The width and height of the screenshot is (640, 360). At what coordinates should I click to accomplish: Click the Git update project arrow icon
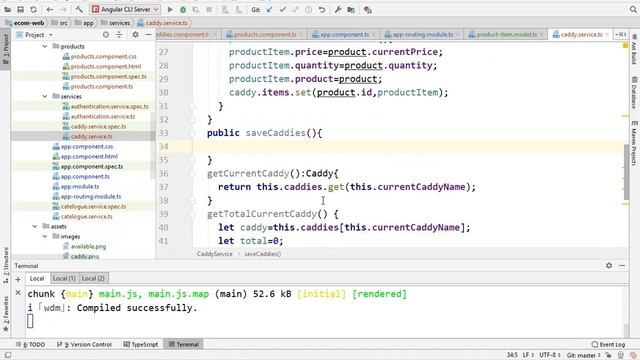tap(269, 9)
